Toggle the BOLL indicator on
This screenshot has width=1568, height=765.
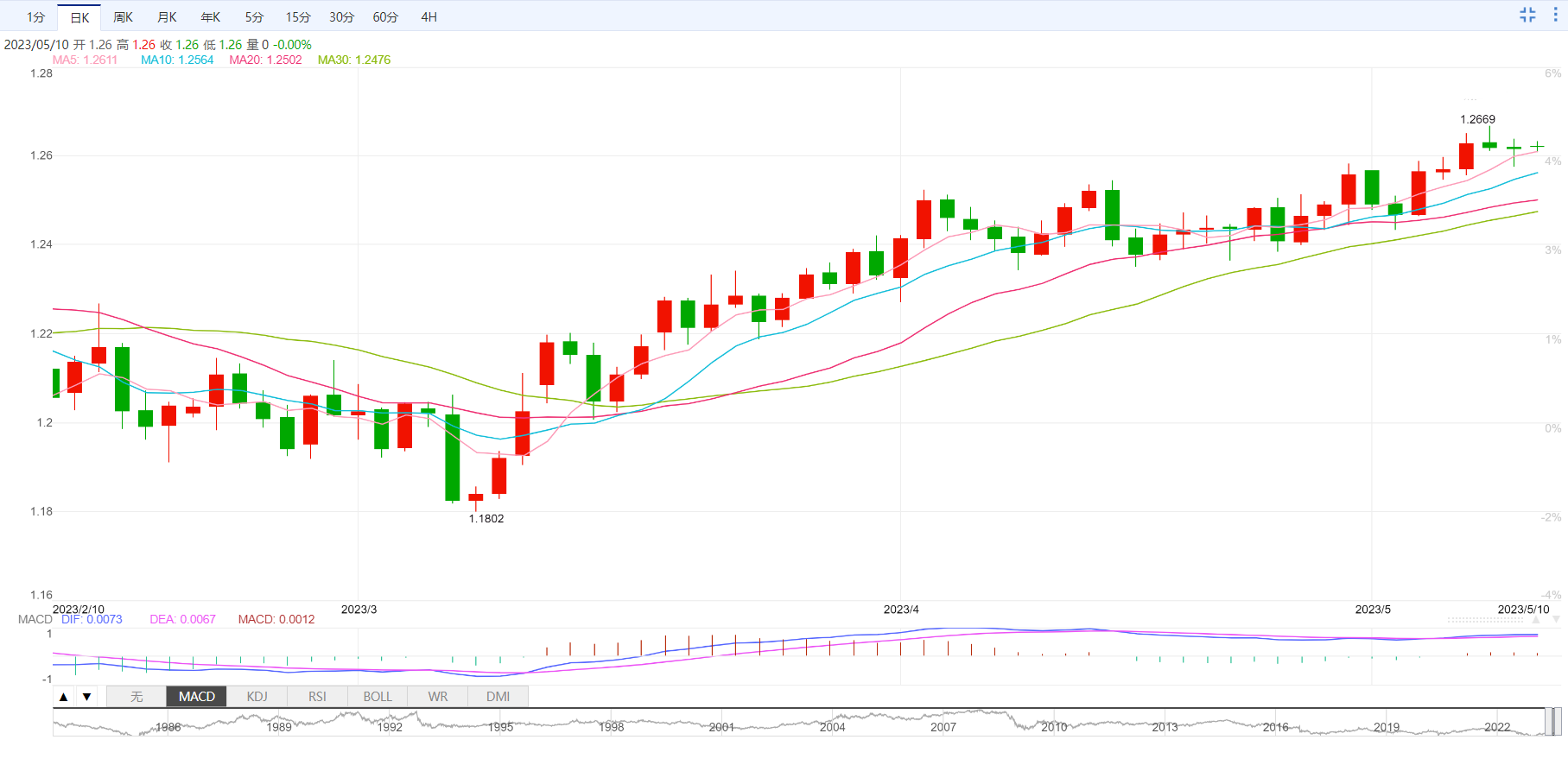[x=378, y=697]
